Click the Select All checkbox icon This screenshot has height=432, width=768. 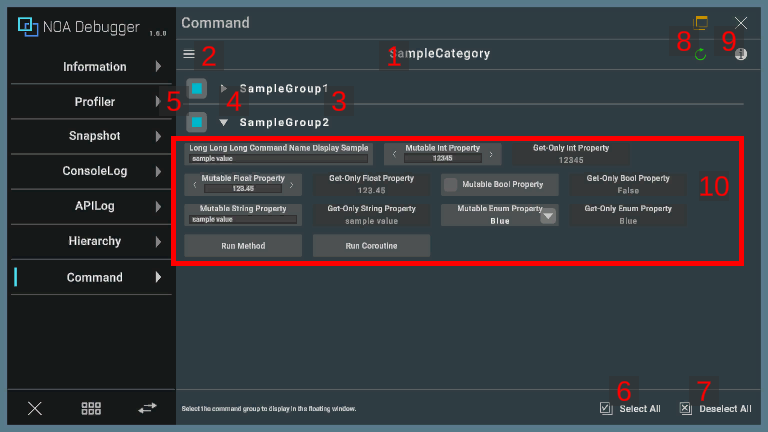click(606, 408)
